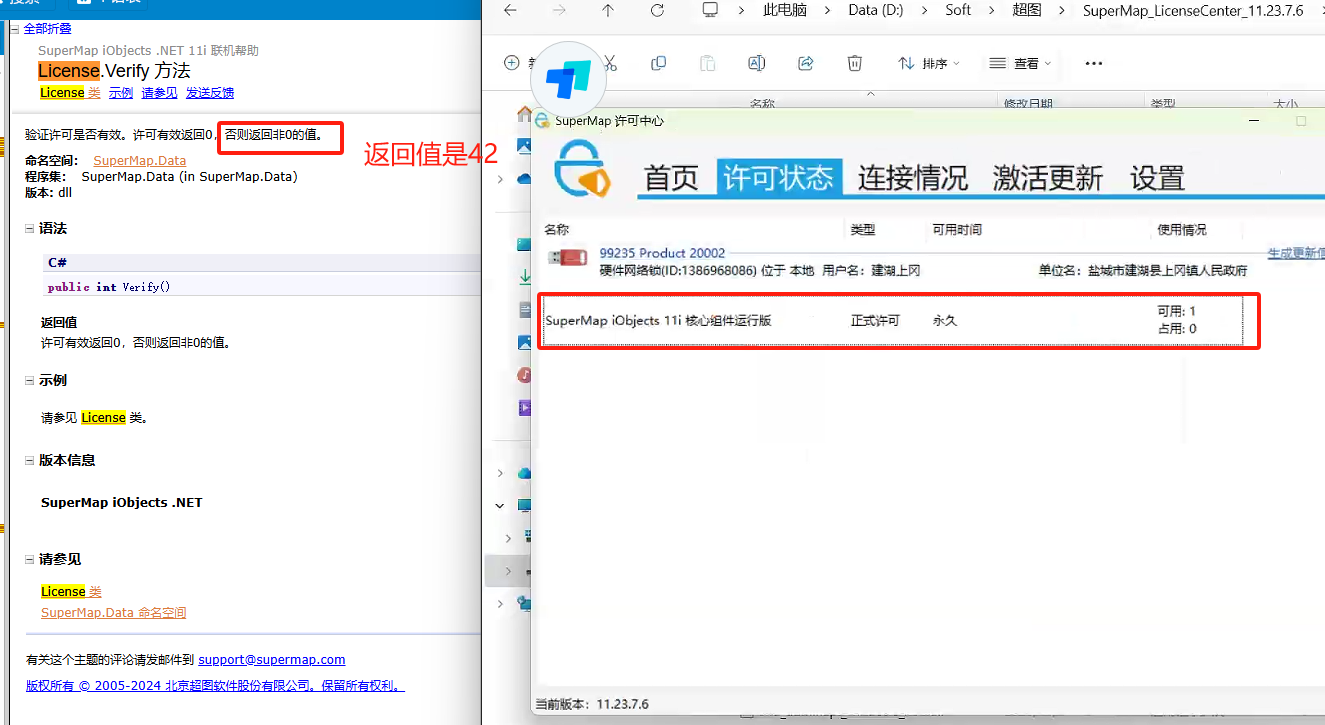Collapse the 请参见 section

click(x=30, y=560)
